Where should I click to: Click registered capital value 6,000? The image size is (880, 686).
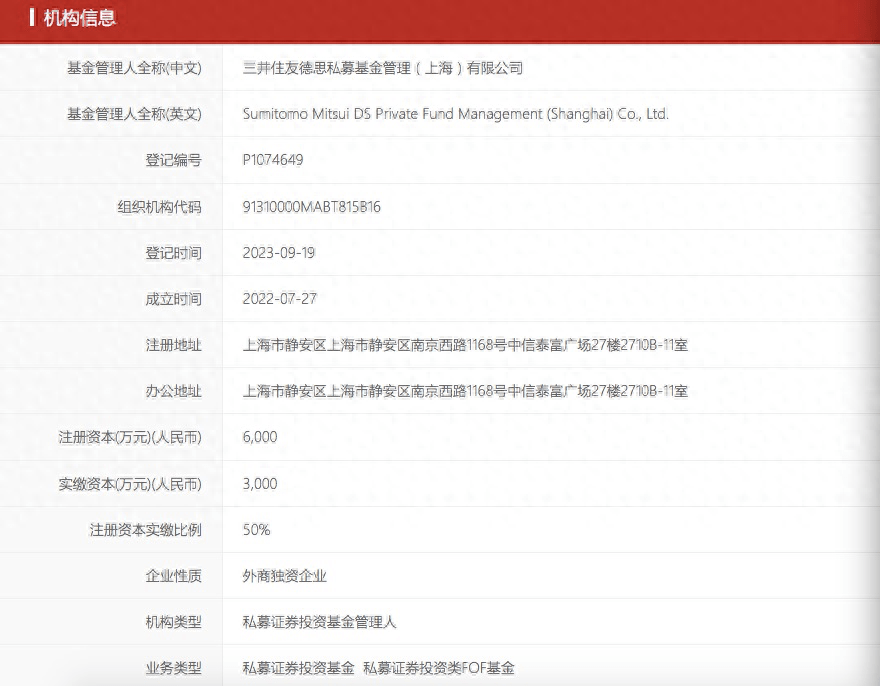point(260,437)
